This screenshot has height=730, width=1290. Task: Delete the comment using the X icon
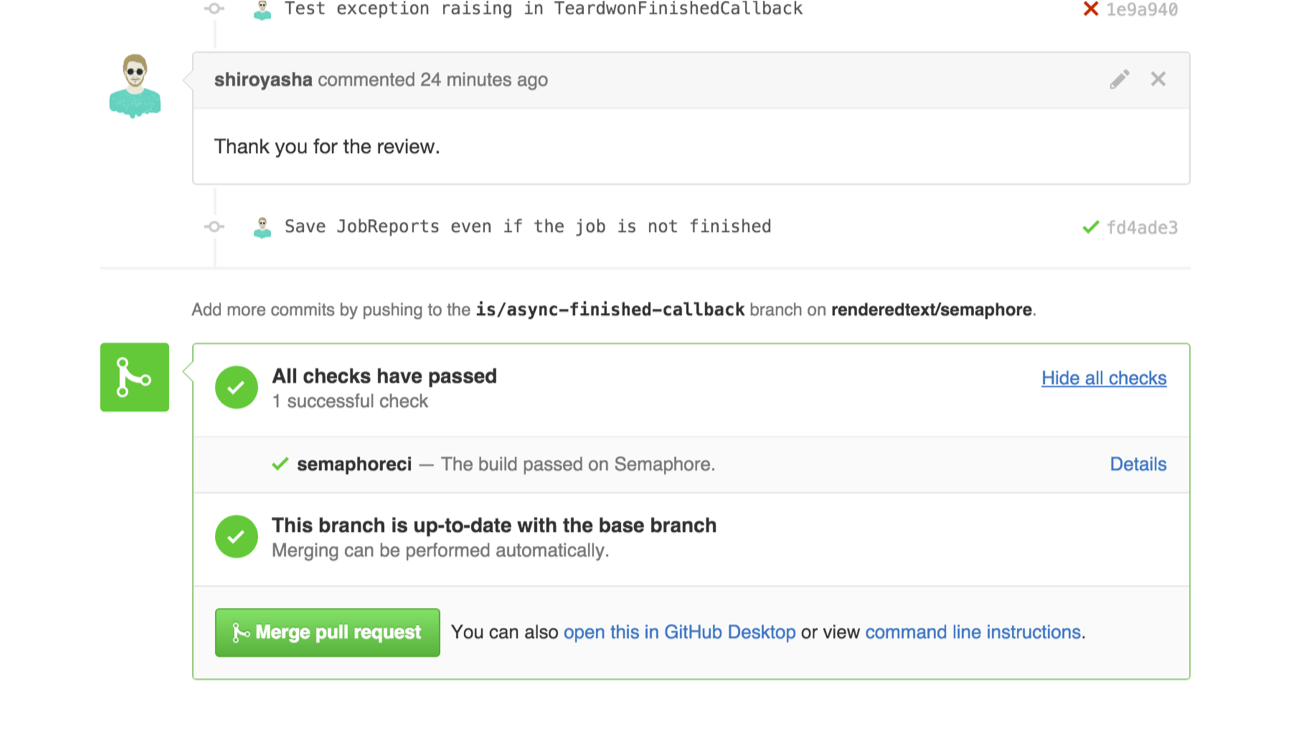click(1158, 79)
